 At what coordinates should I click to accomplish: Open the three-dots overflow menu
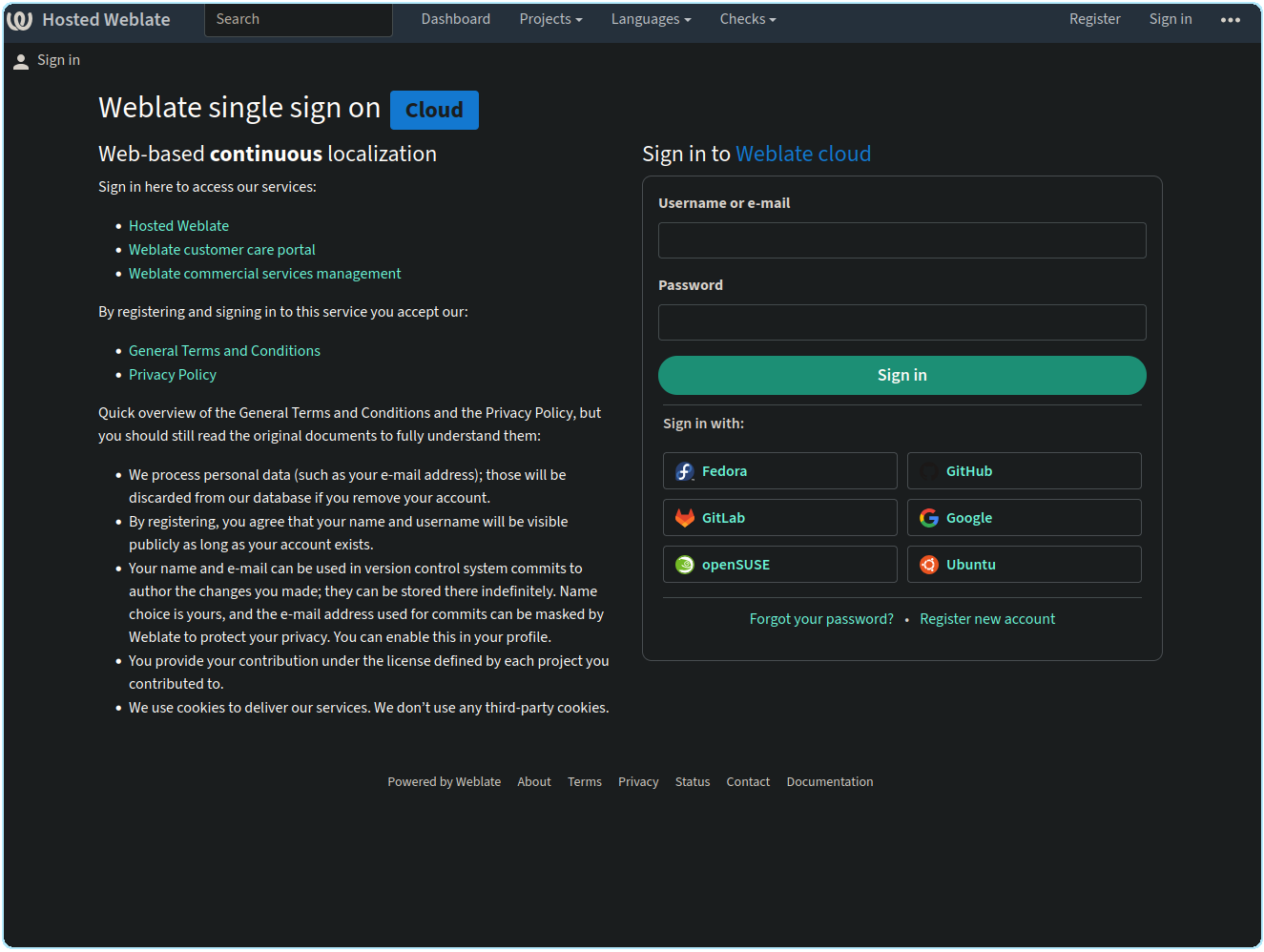(1231, 20)
